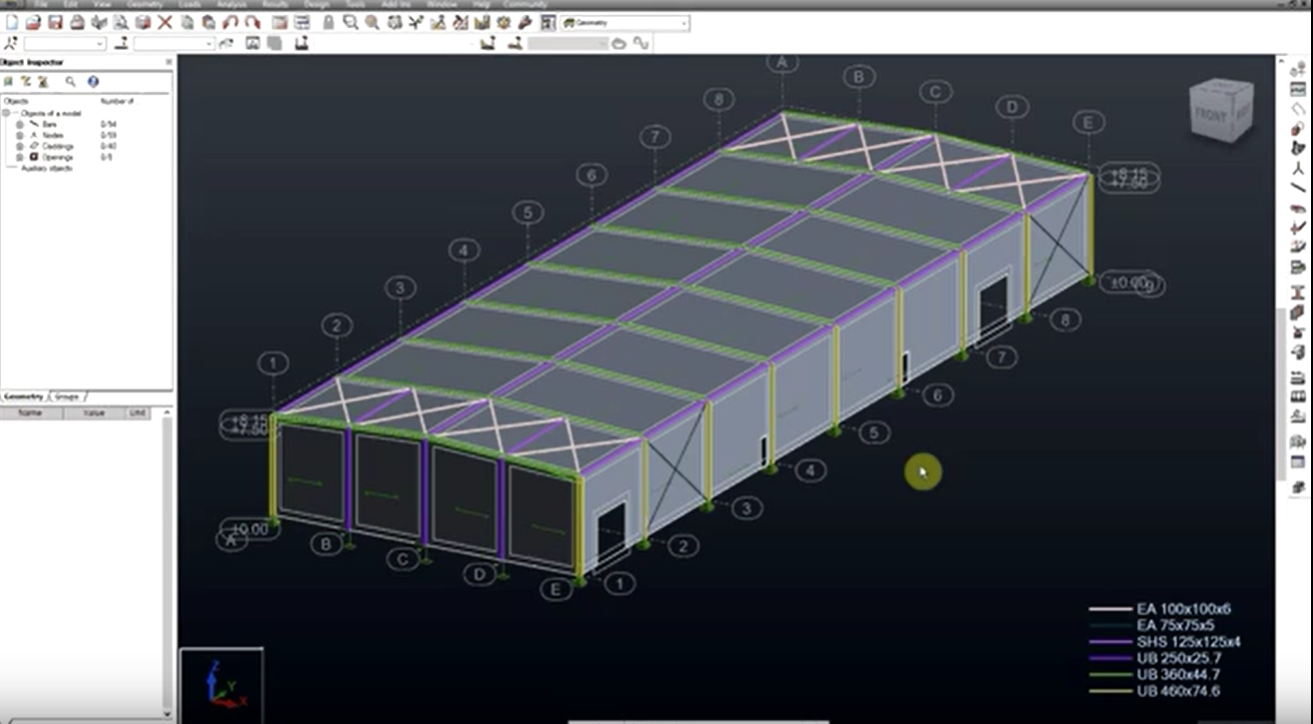Click the New project icon

tap(12, 22)
